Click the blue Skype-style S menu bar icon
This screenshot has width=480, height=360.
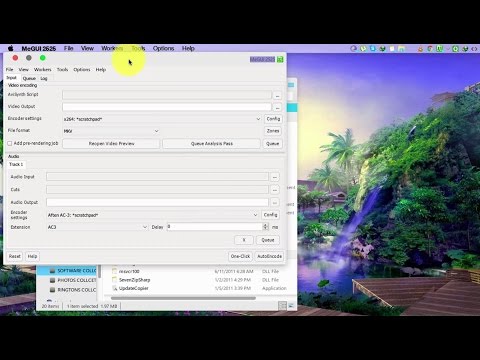373,49
